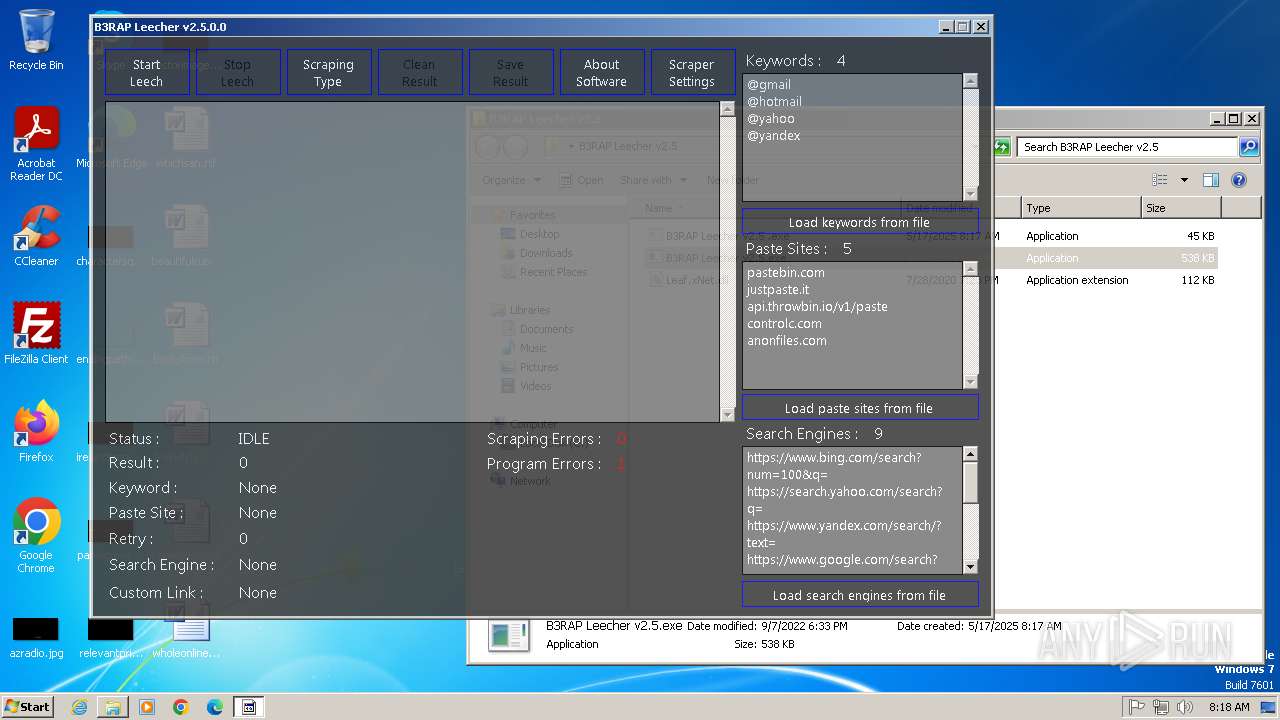Click Load paste sites from file
Screen dimensions: 1280x720
(859, 408)
